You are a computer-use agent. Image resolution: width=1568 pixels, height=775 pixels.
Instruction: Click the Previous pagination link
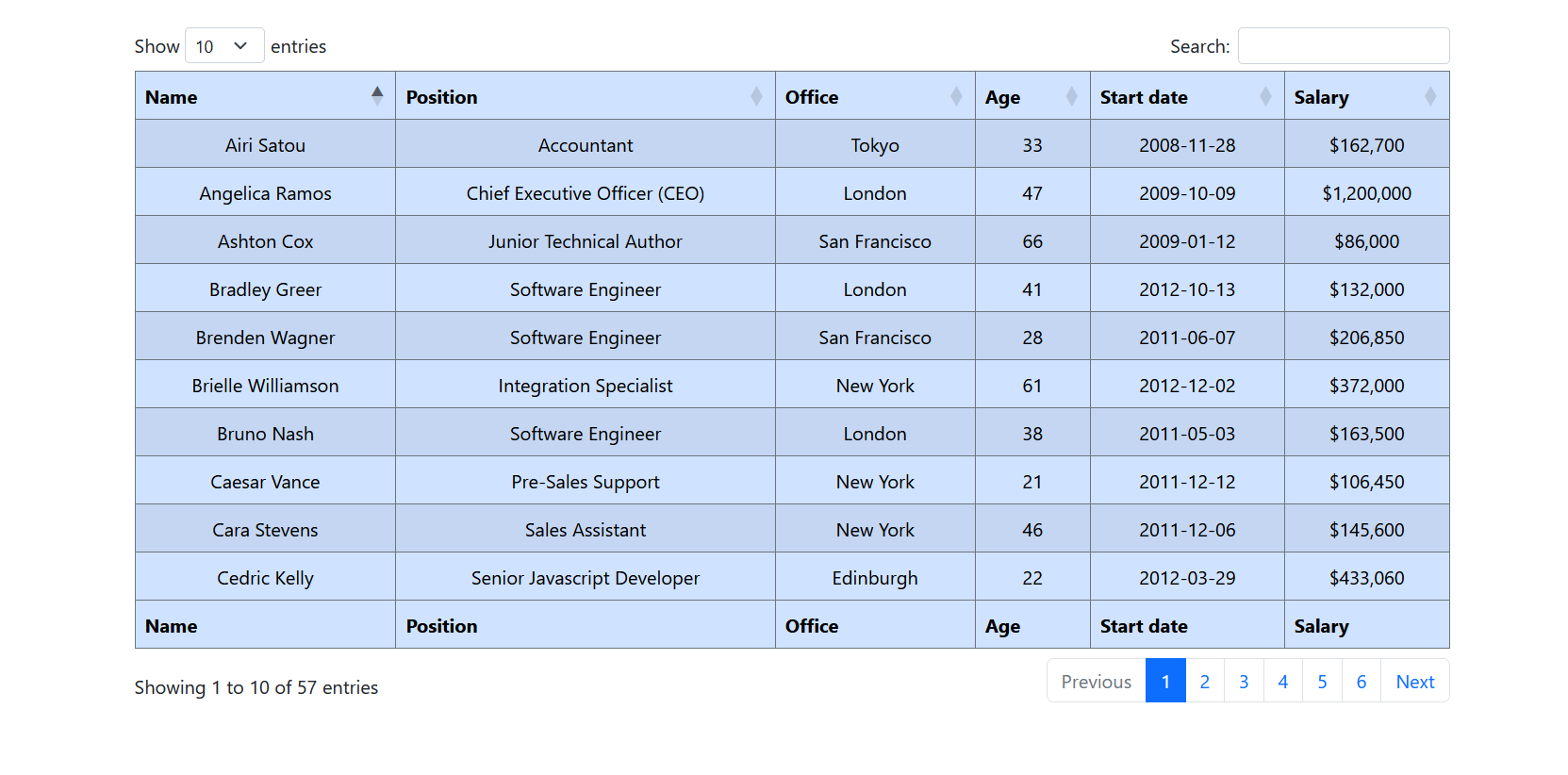click(1096, 682)
